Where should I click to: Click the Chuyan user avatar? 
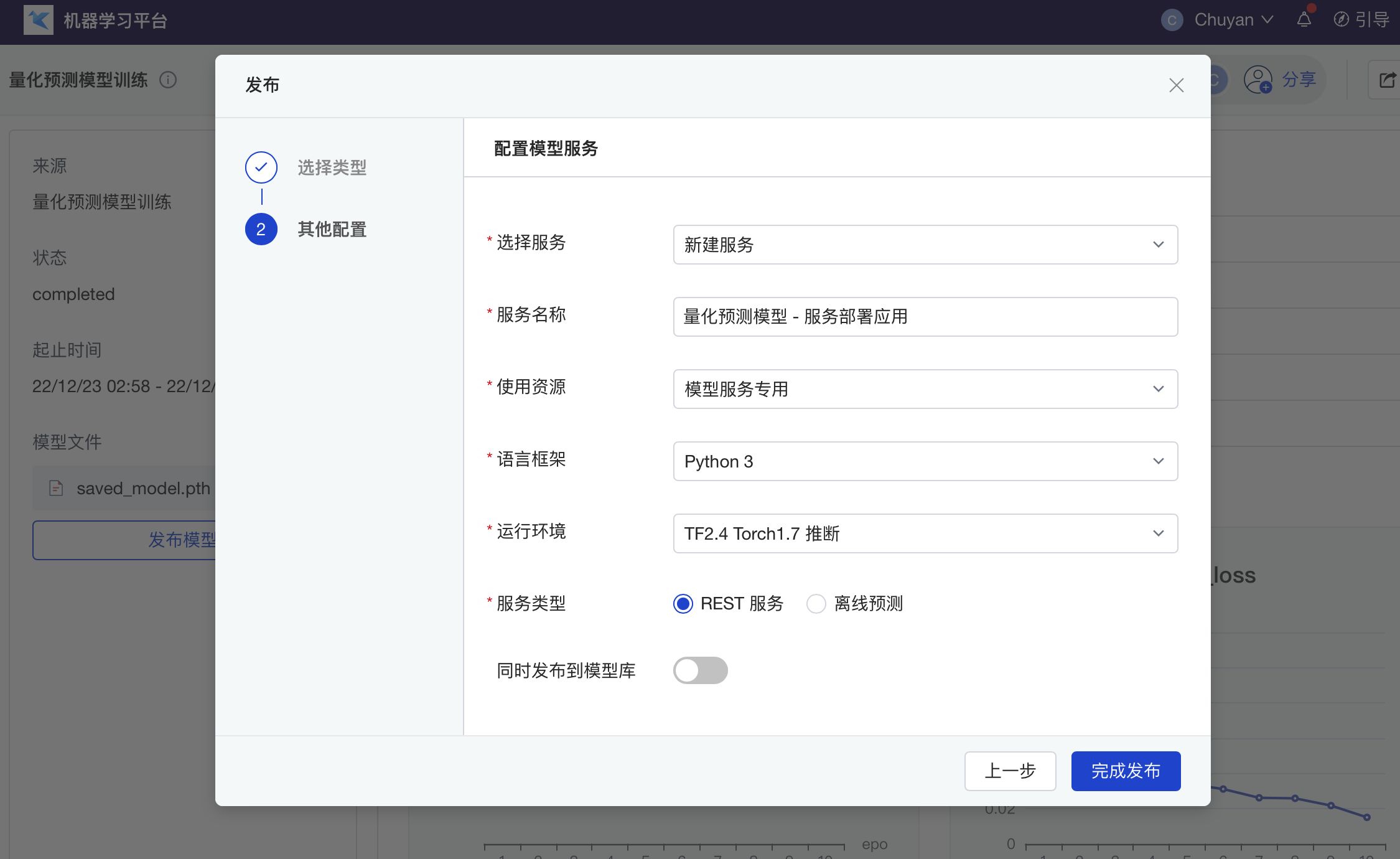pyautogui.click(x=1172, y=20)
